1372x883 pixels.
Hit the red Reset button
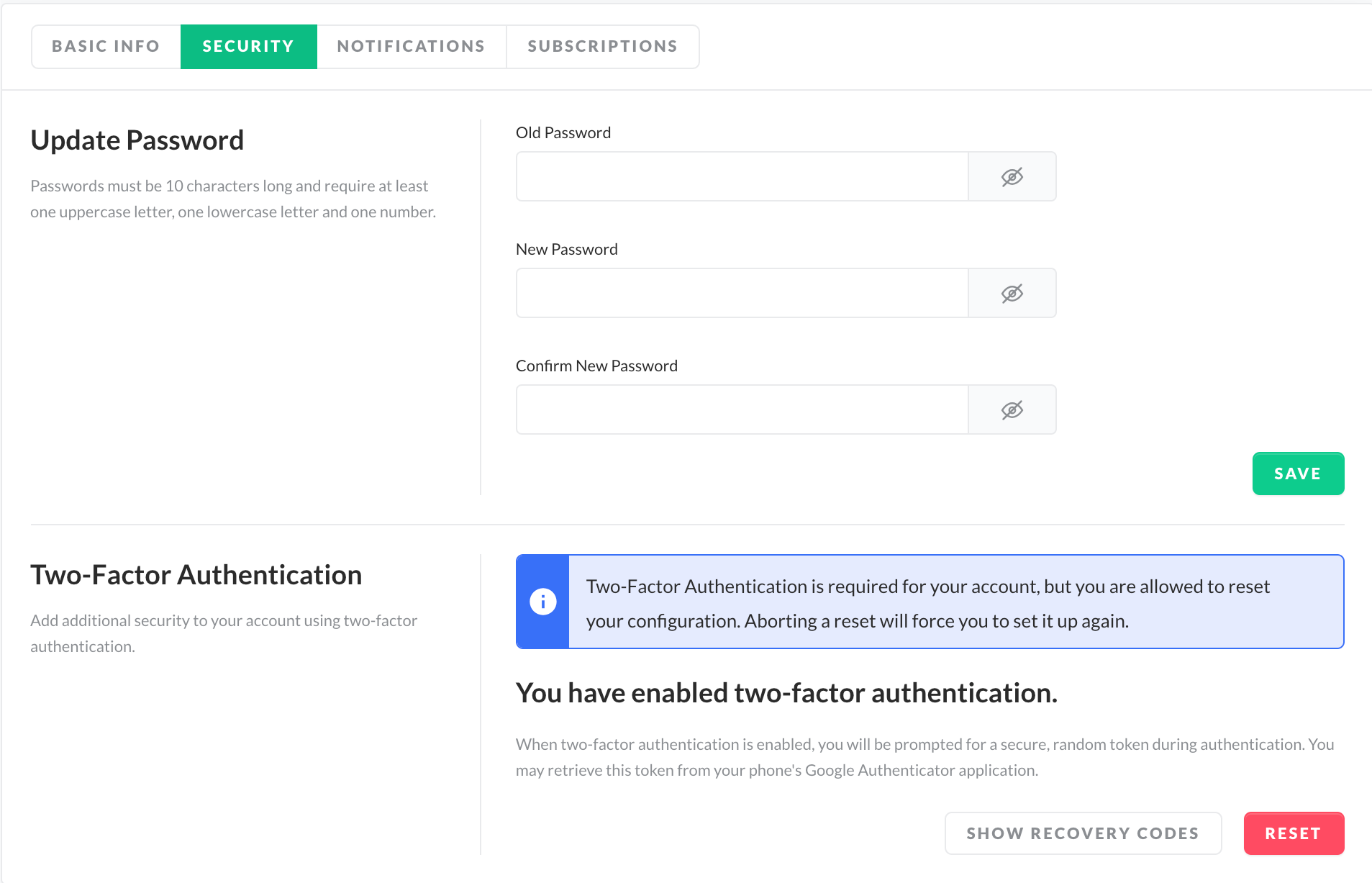pos(1293,833)
